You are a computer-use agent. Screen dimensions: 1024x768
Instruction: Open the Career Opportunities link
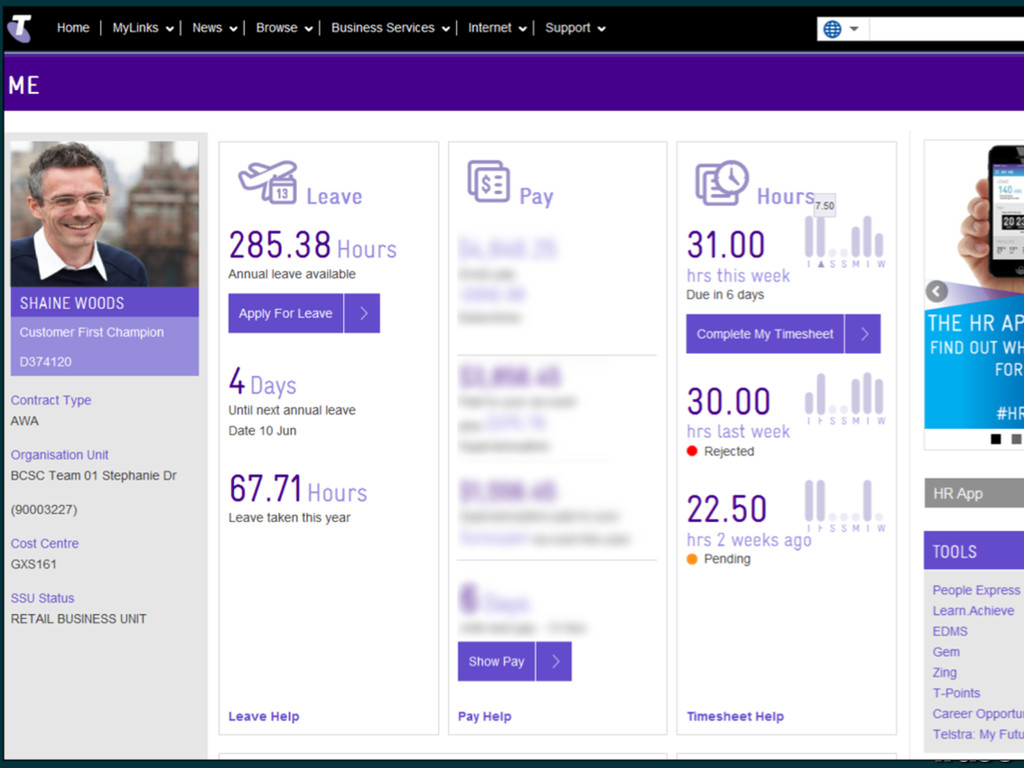[x=978, y=714]
